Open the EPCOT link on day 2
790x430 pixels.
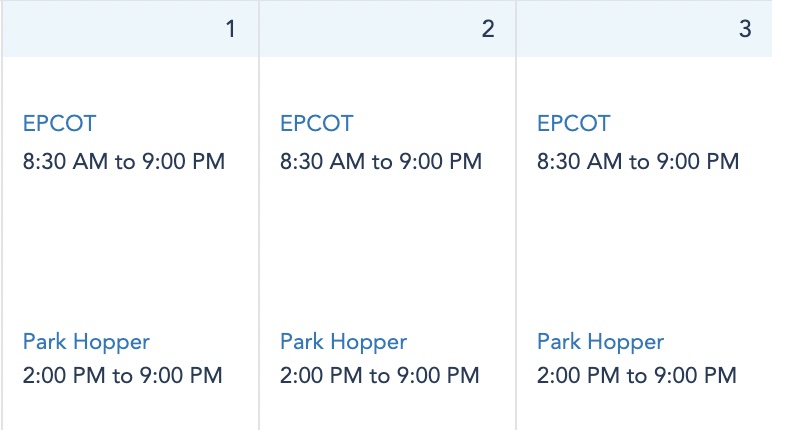click(x=317, y=125)
